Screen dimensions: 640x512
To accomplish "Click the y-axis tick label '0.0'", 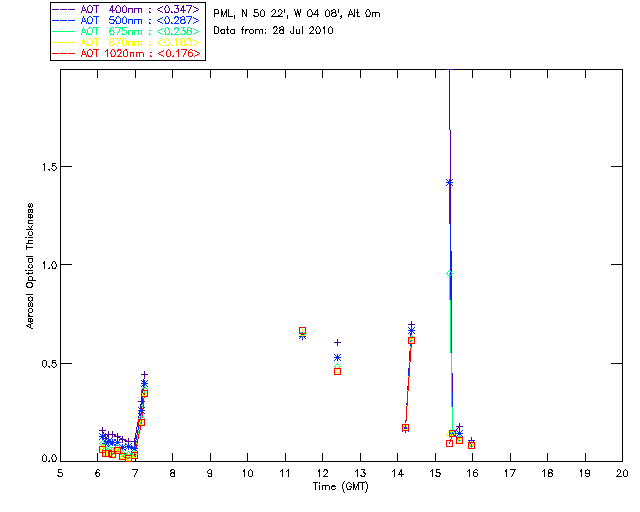I will tap(49, 458).
